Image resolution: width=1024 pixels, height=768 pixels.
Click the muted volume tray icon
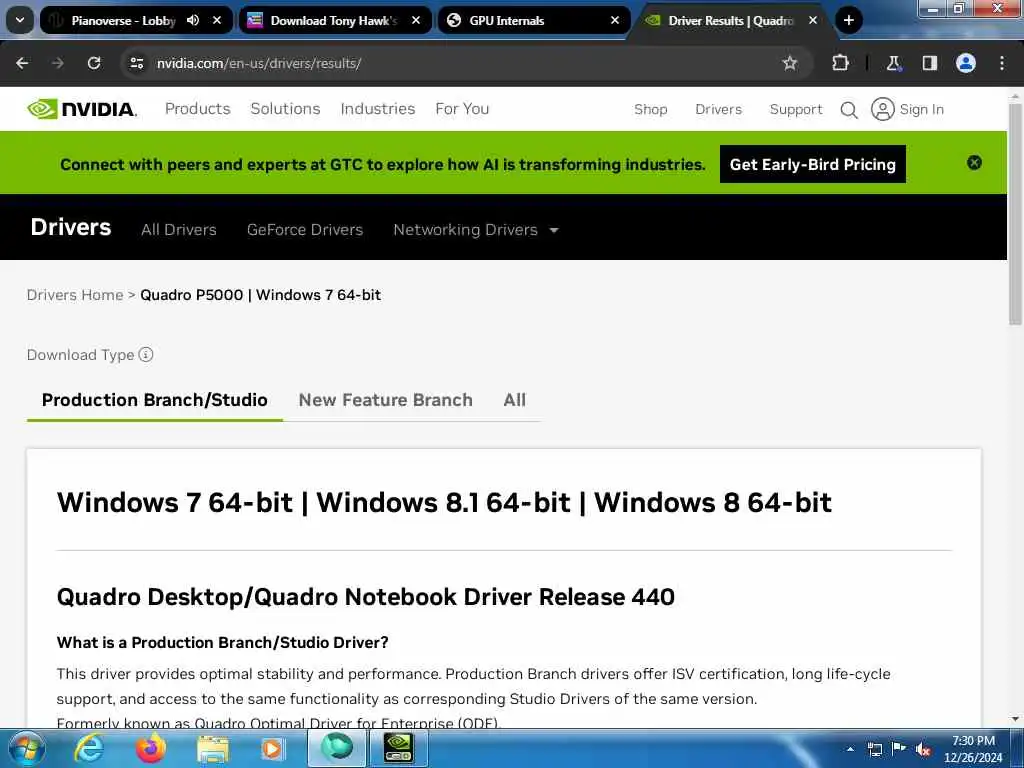click(923, 749)
